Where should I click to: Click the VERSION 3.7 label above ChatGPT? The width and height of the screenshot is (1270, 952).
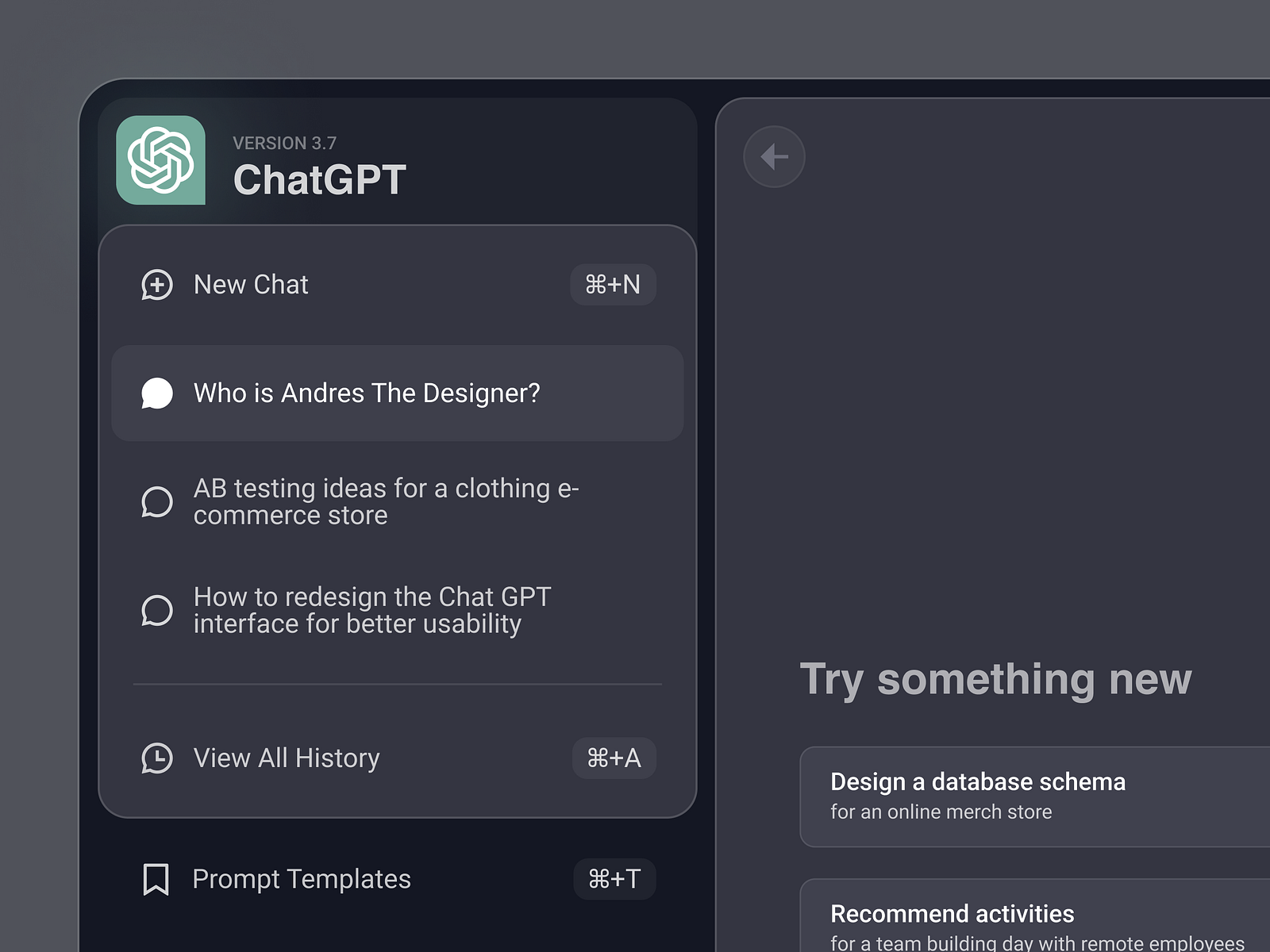(x=283, y=143)
